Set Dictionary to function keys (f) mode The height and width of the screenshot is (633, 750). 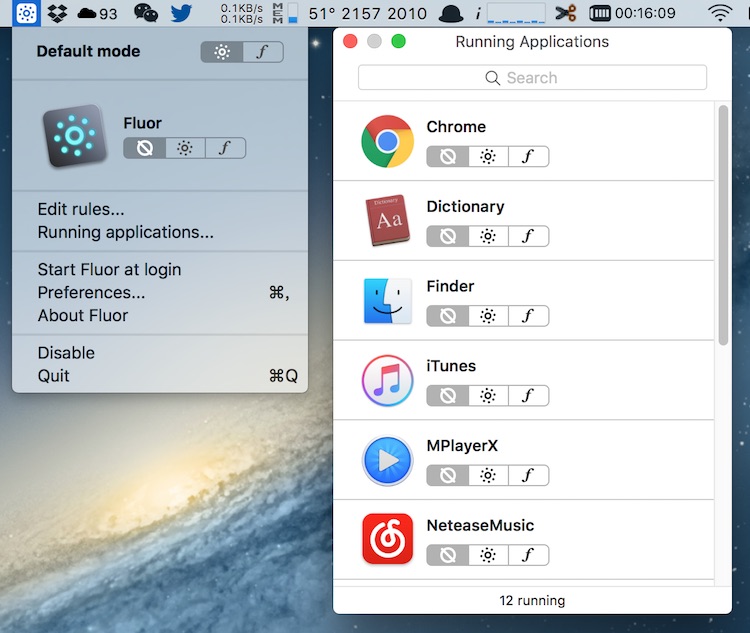[528, 236]
